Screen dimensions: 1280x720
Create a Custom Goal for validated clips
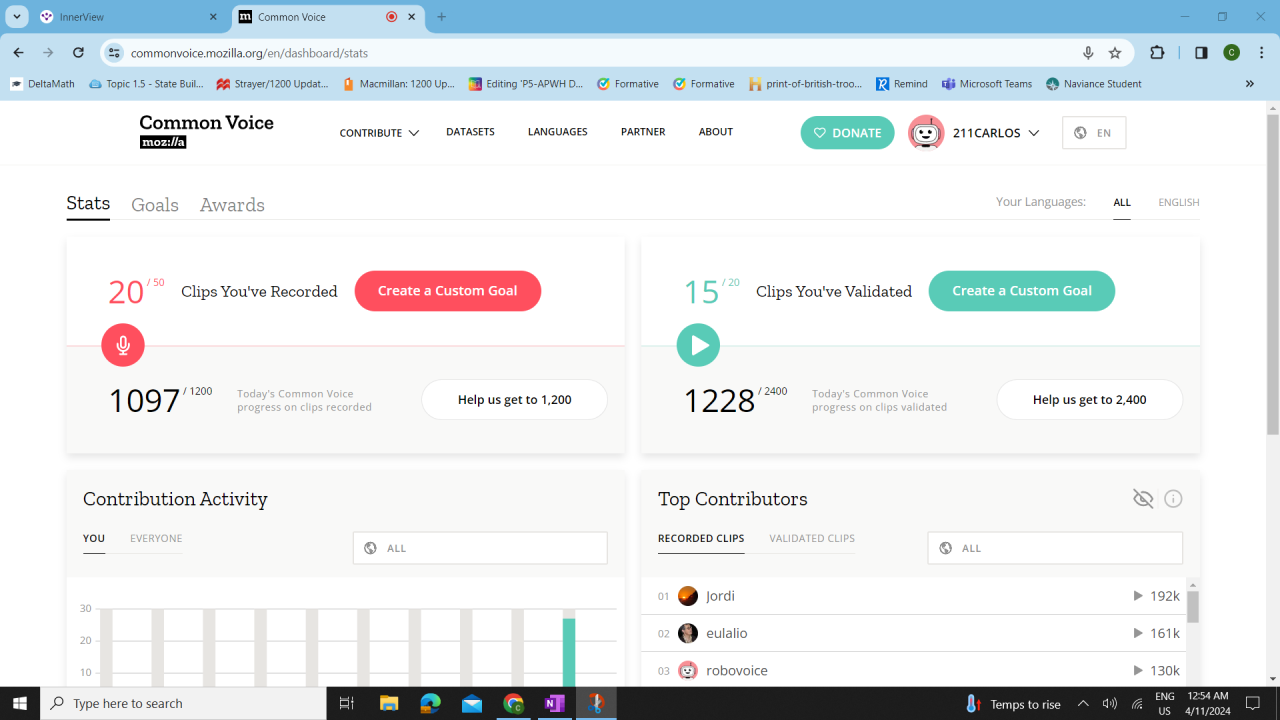(x=1022, y=291)
